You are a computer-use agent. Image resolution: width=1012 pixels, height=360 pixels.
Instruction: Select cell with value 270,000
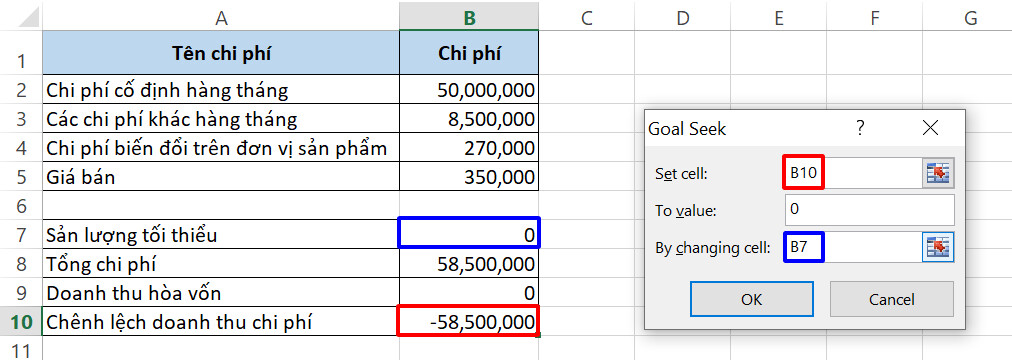click(x=469, y=148)
